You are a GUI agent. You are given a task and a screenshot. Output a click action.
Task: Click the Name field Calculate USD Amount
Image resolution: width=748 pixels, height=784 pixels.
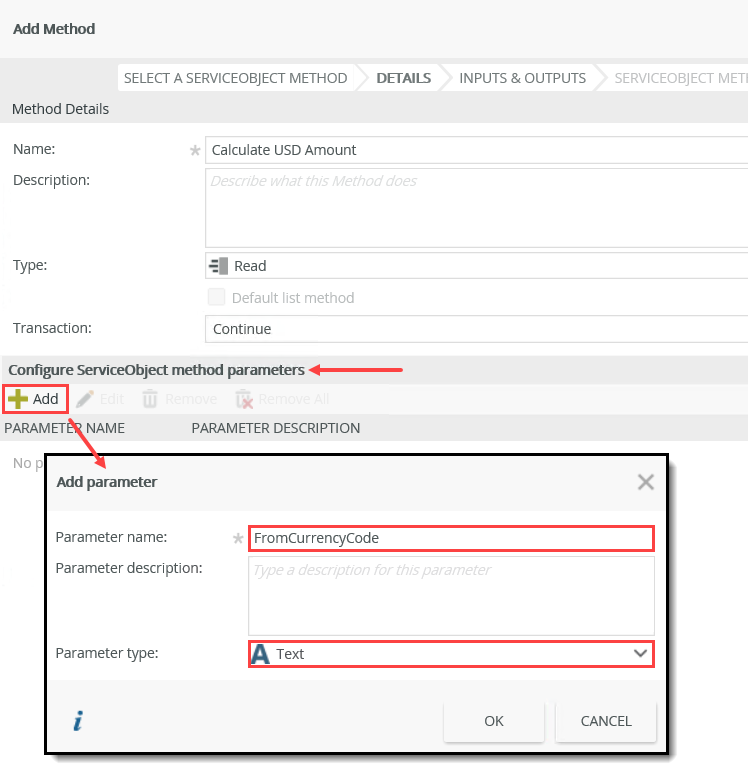click(476, 150)
